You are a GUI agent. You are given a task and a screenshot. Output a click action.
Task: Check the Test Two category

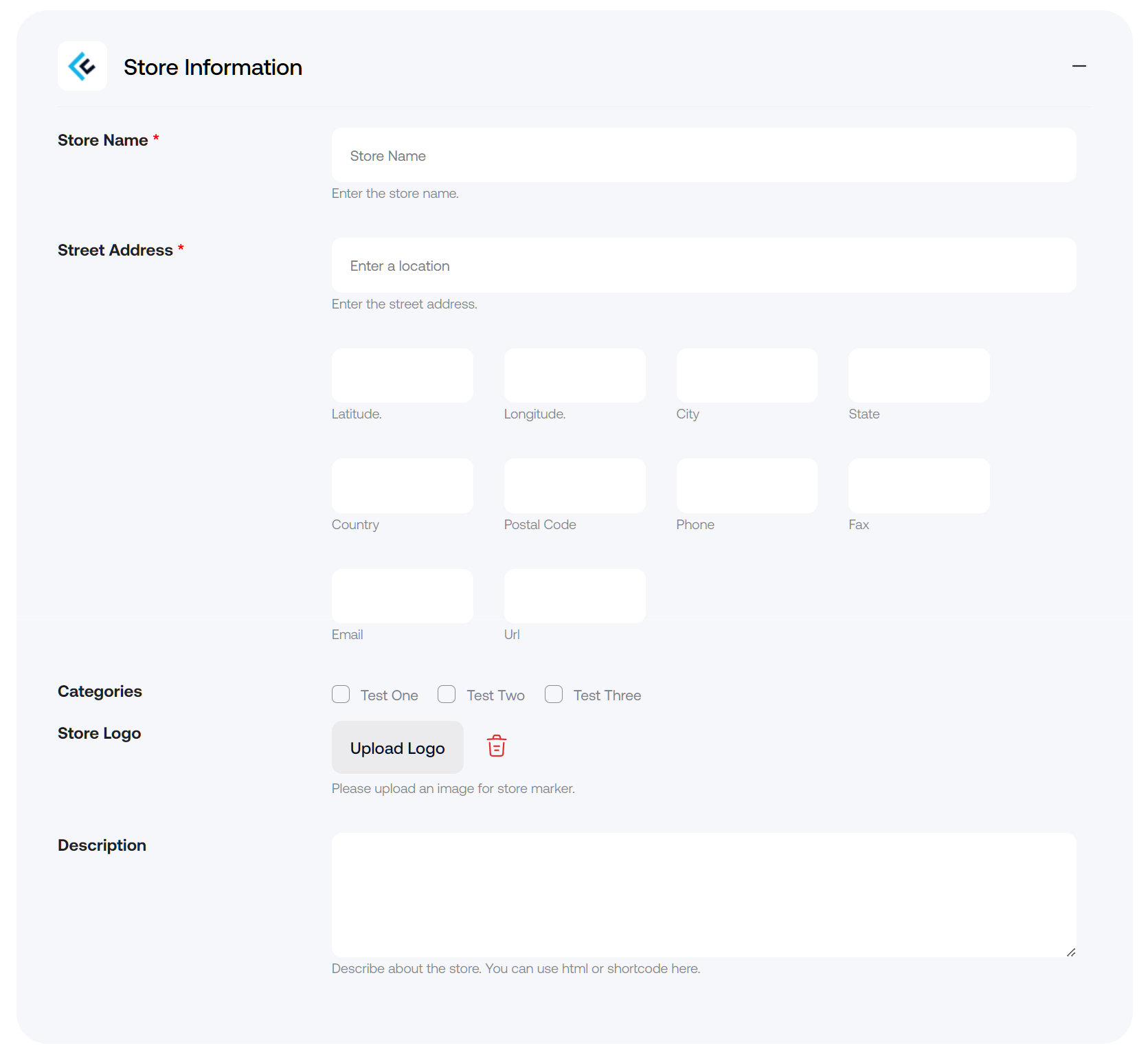click(447, 694)
